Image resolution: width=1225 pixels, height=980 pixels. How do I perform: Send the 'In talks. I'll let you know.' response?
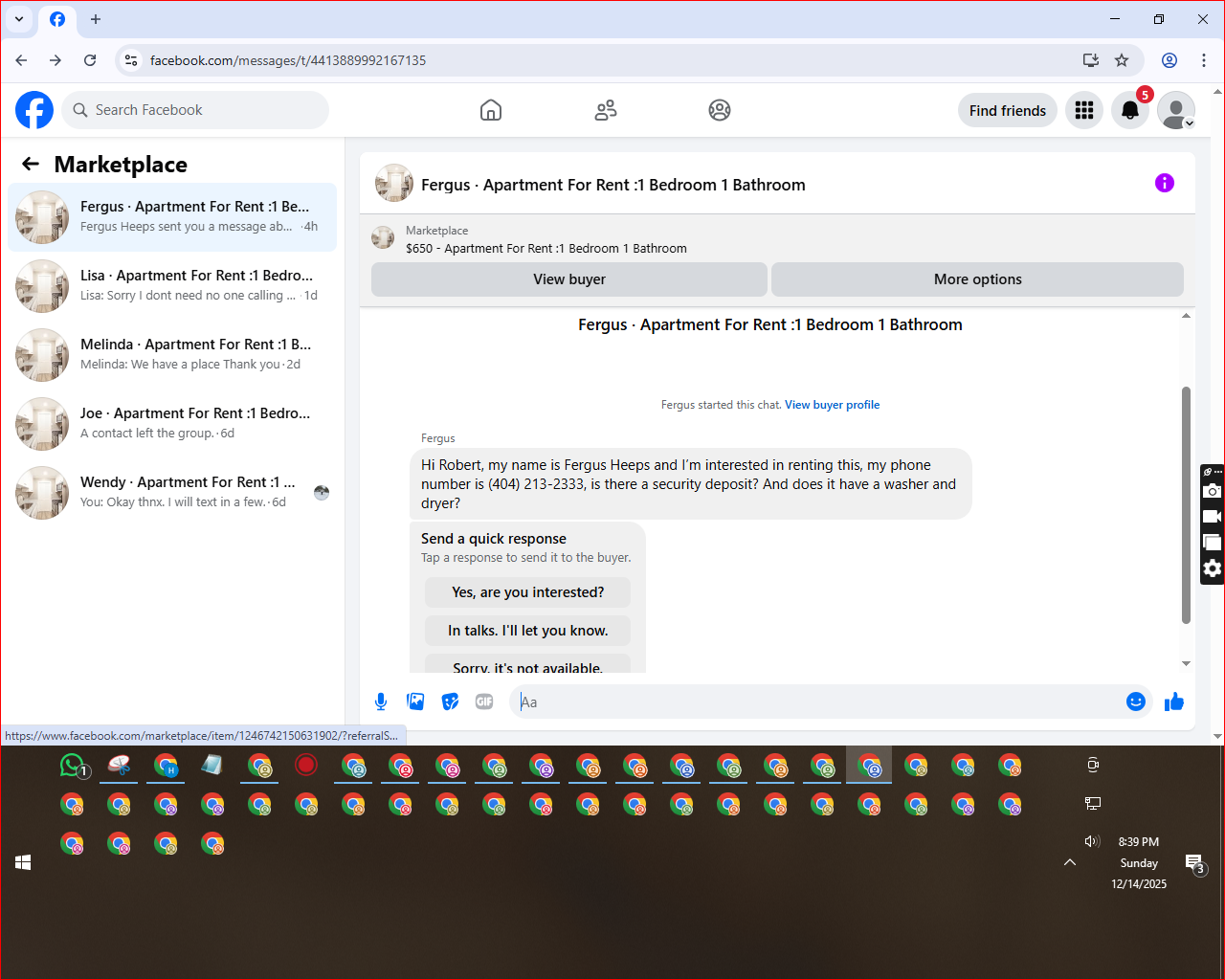coord(527,631)
